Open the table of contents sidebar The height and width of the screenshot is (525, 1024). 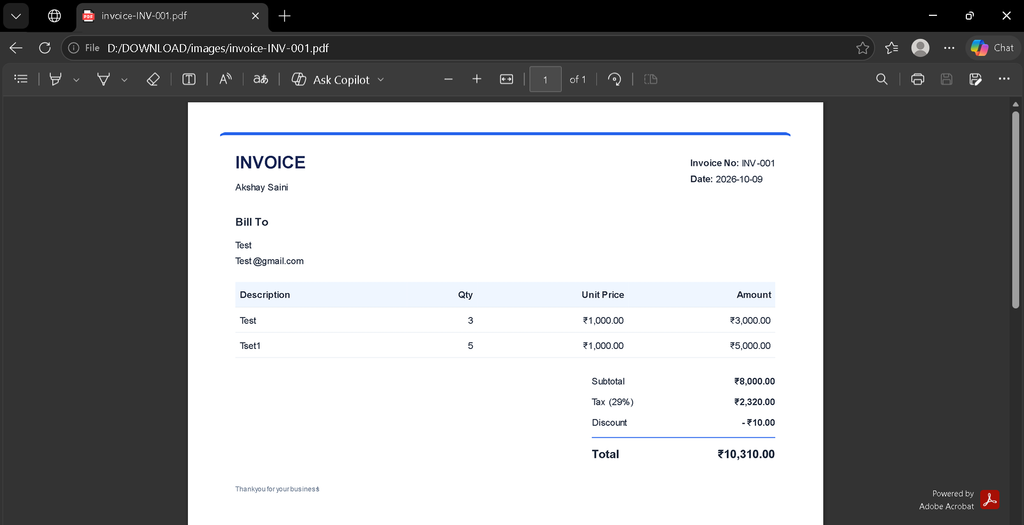21,79
